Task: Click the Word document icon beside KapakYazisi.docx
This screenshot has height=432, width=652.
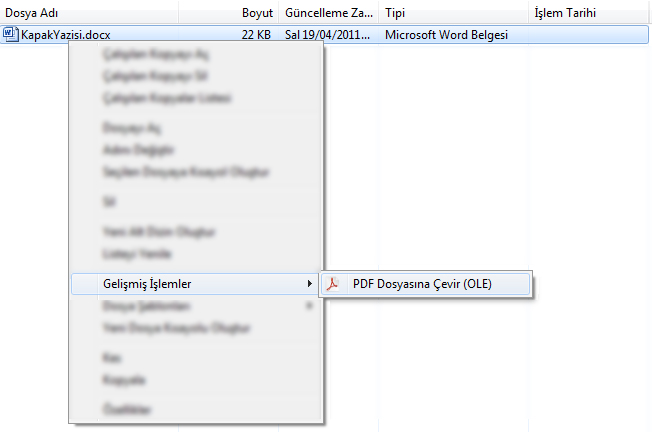Action: (10, 35)
